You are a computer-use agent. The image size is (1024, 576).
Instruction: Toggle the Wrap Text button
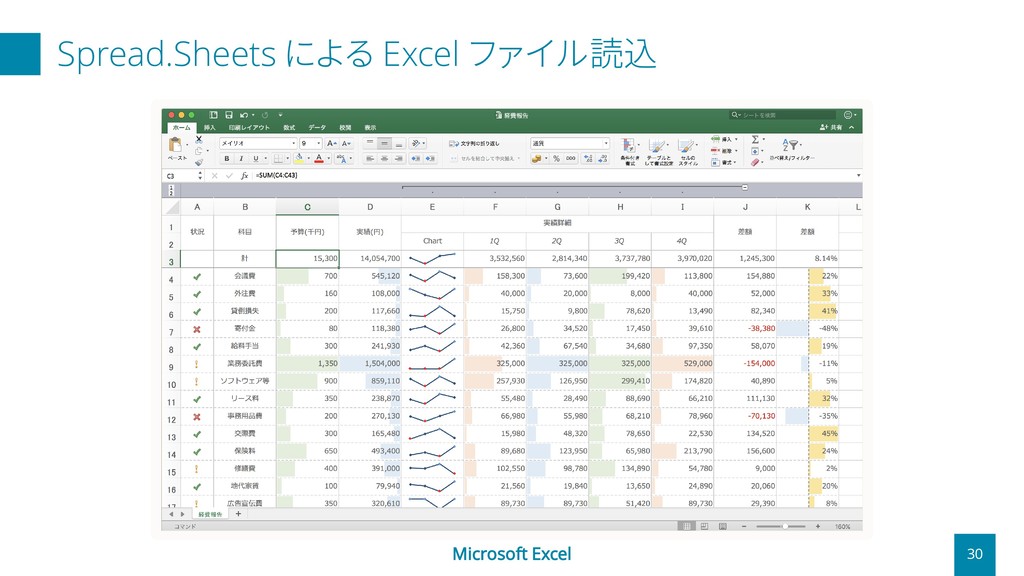(x=475, y=143)
